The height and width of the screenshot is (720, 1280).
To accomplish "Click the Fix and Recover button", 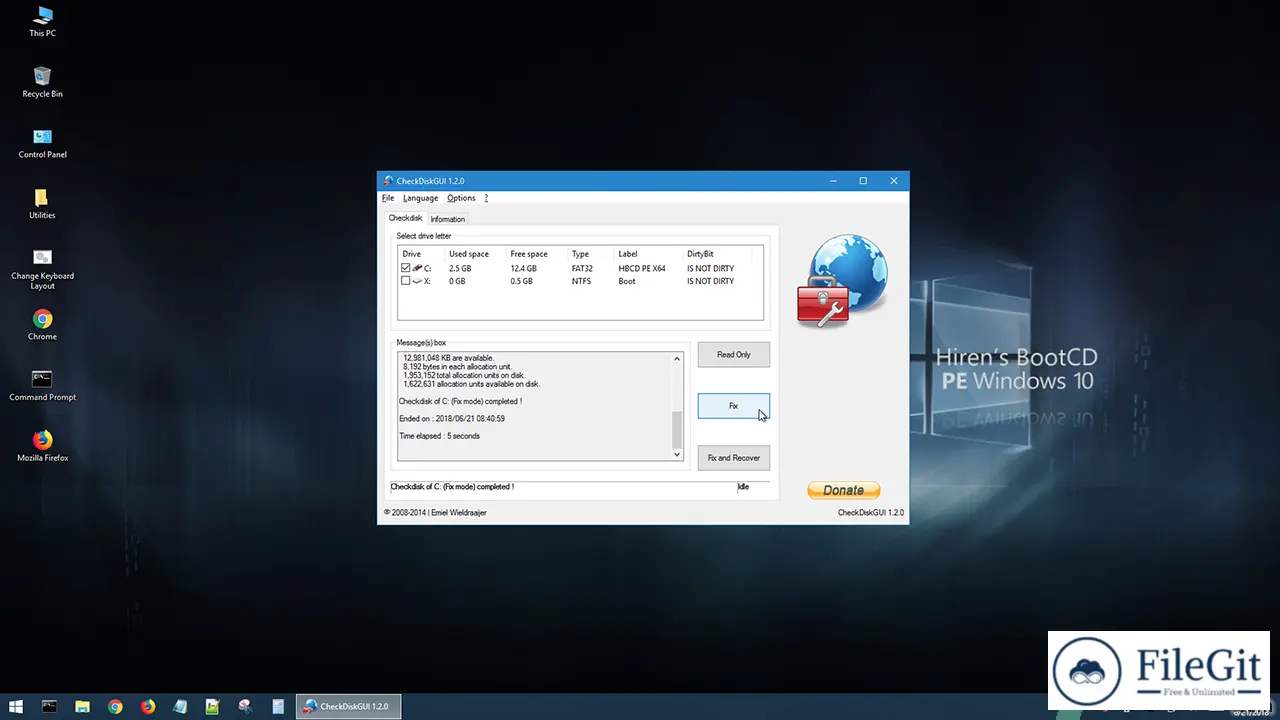I will (733, 458).
